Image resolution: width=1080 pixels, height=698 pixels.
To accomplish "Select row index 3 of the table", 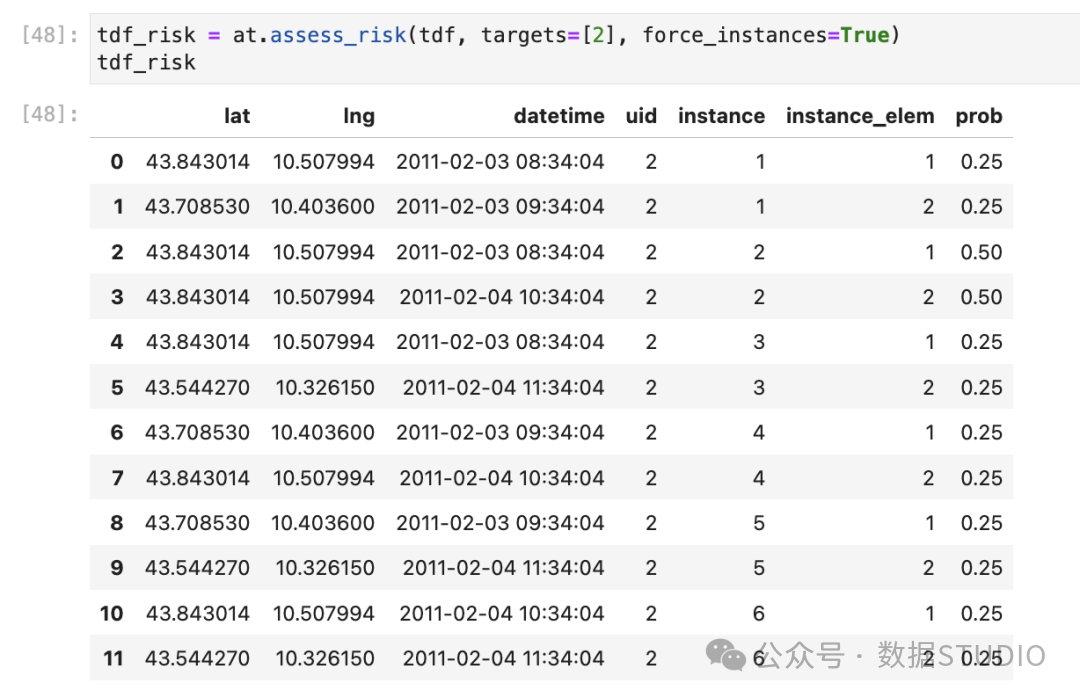I will click(117, 297).
